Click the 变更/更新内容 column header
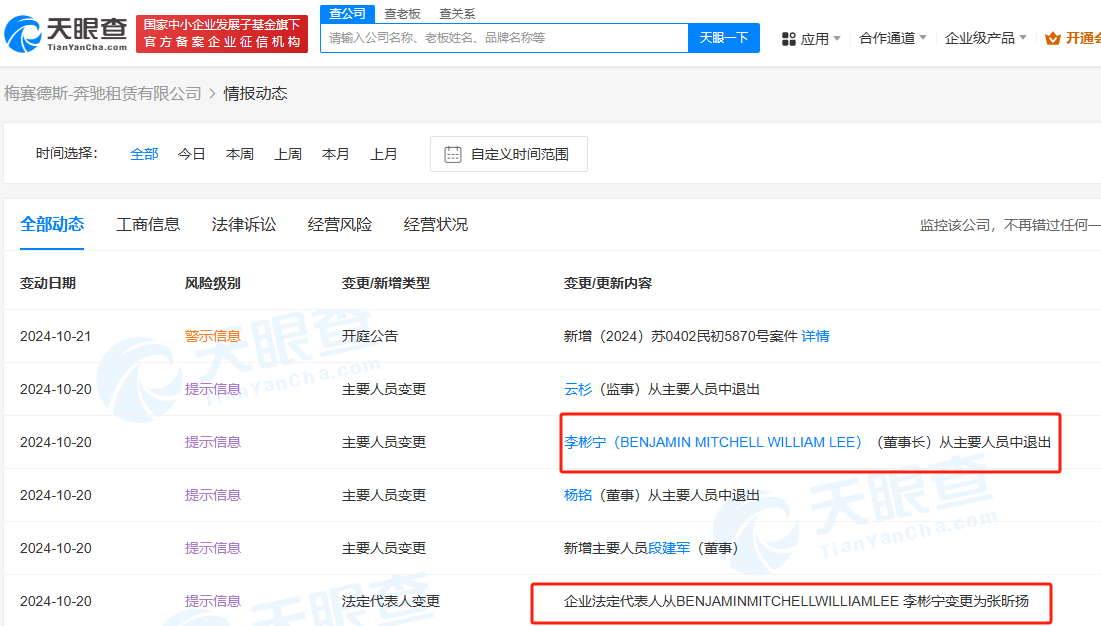 click(608, 284)
